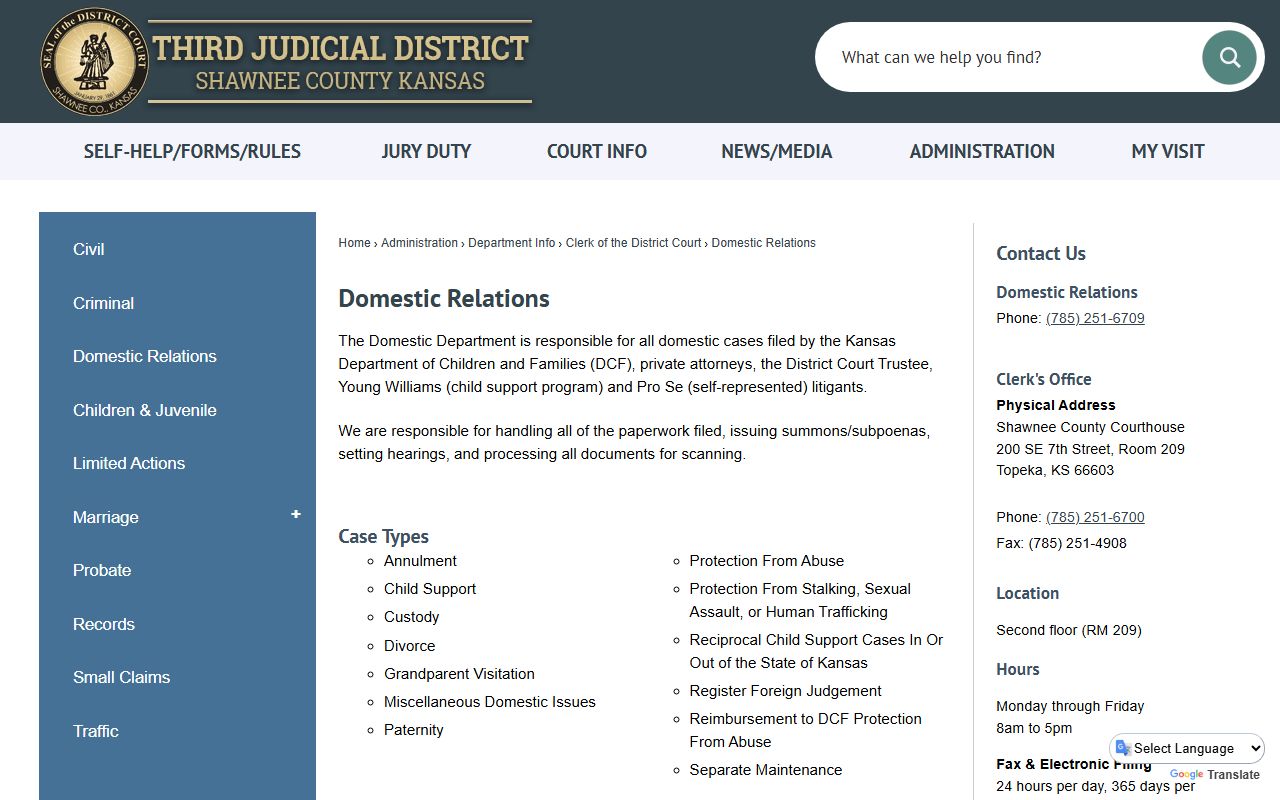Call Domestic Relations at (785) 251-6709
Viewport: 1280px width, 800px height.
[1095, 318]
